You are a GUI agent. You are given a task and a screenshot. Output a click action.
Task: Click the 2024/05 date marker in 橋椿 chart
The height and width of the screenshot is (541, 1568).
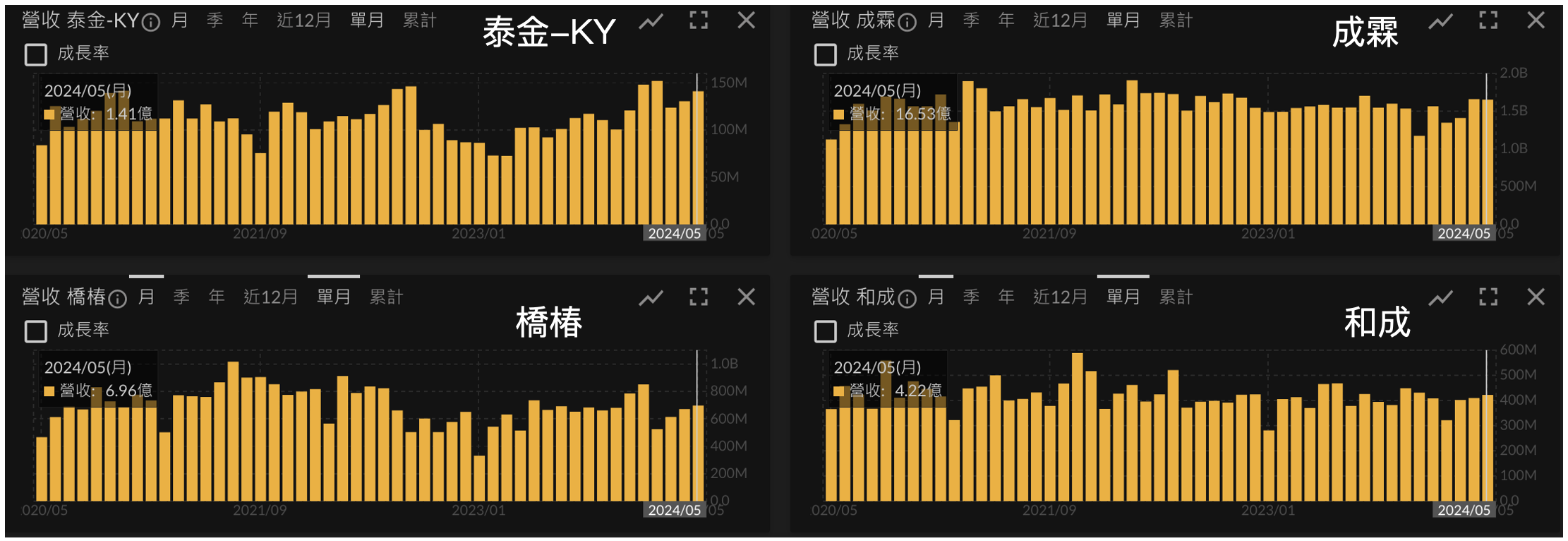tap(675, 511)
